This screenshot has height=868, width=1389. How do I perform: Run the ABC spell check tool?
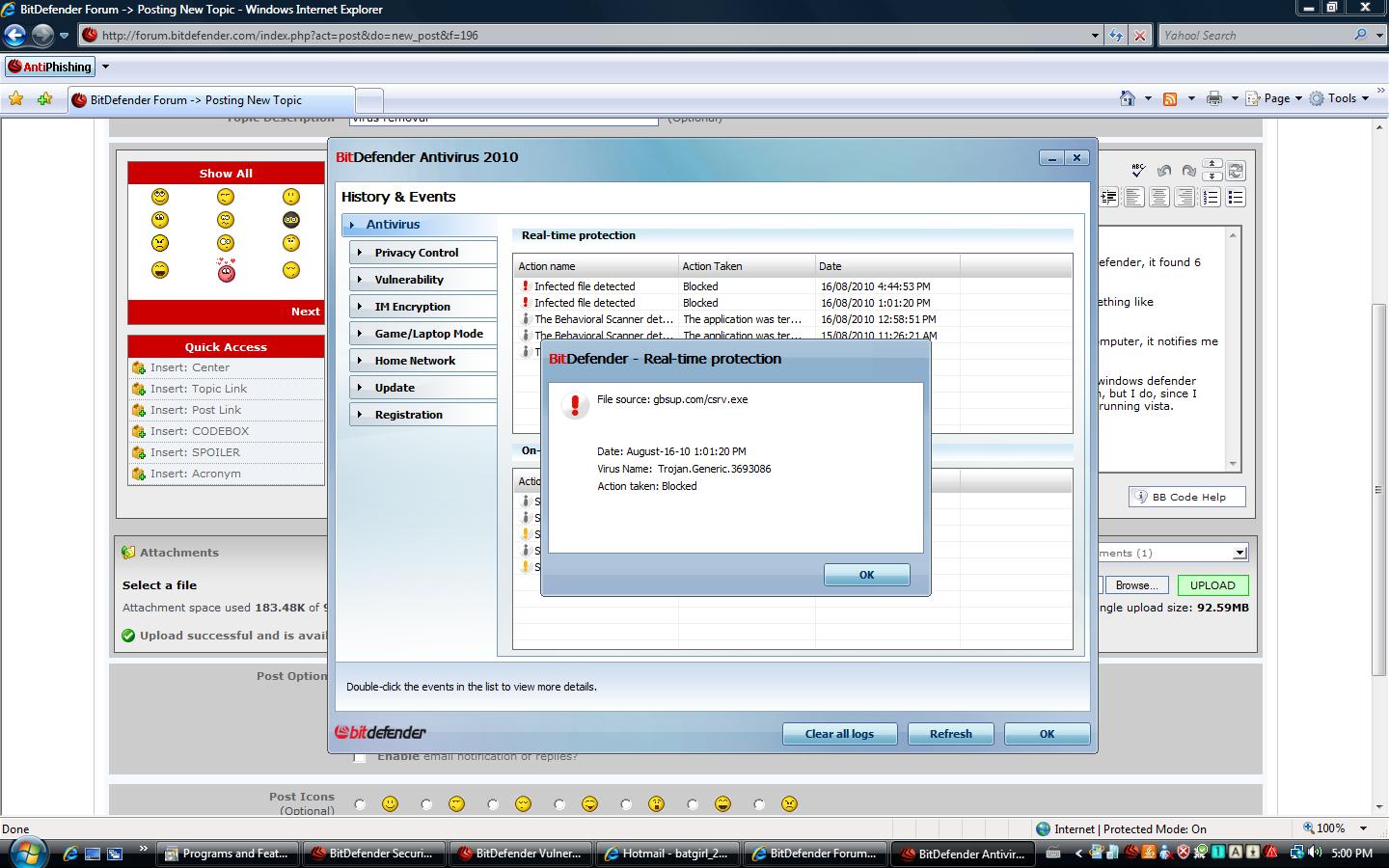1138,171
